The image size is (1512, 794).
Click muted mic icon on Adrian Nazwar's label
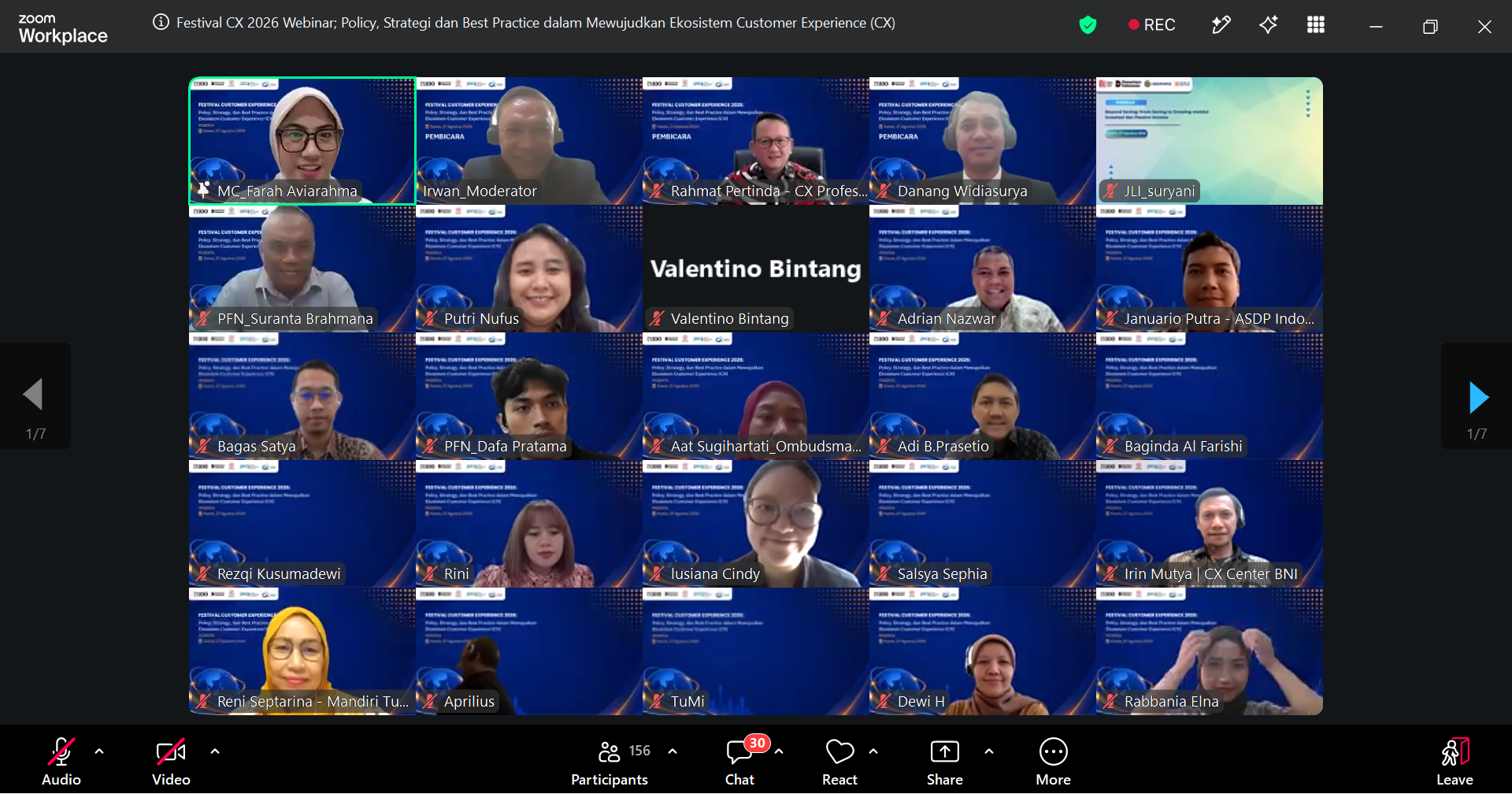884,318
